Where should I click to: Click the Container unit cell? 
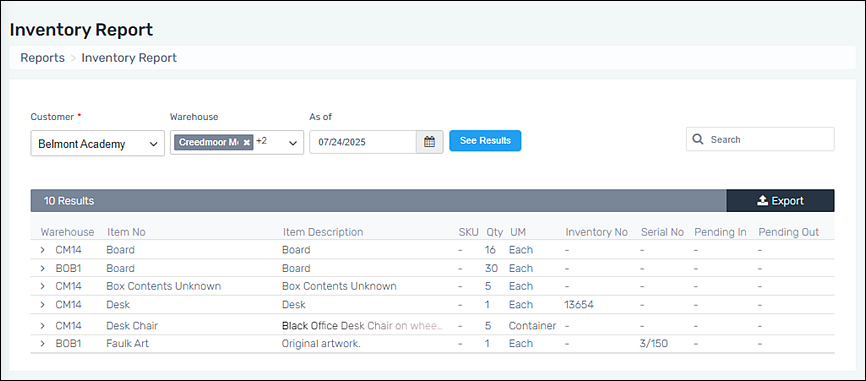(x=532, y=326)
